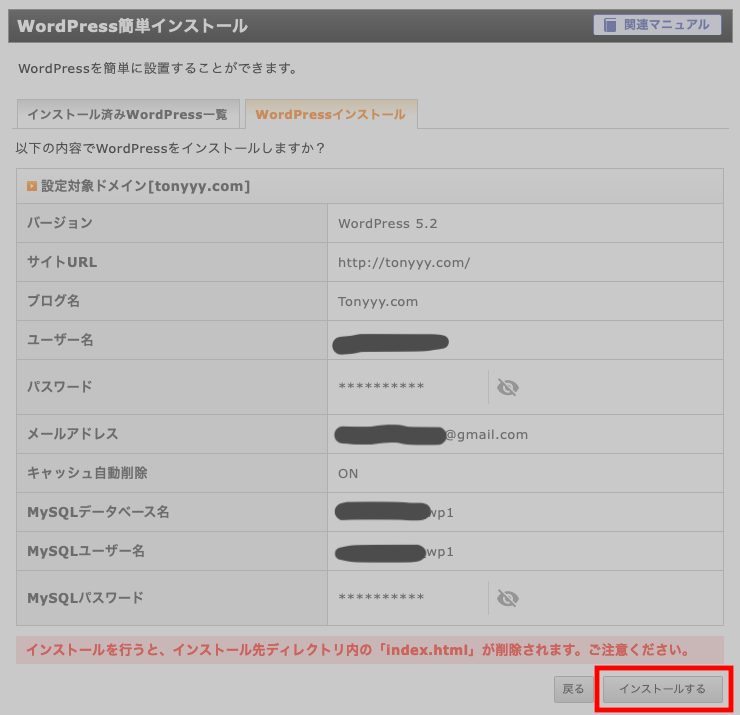Image resolution: width=740 pixels, height=715 pixels.
Task: Click the MySQLデータベース名 value ending wp1
Action: tap(394, 512)
